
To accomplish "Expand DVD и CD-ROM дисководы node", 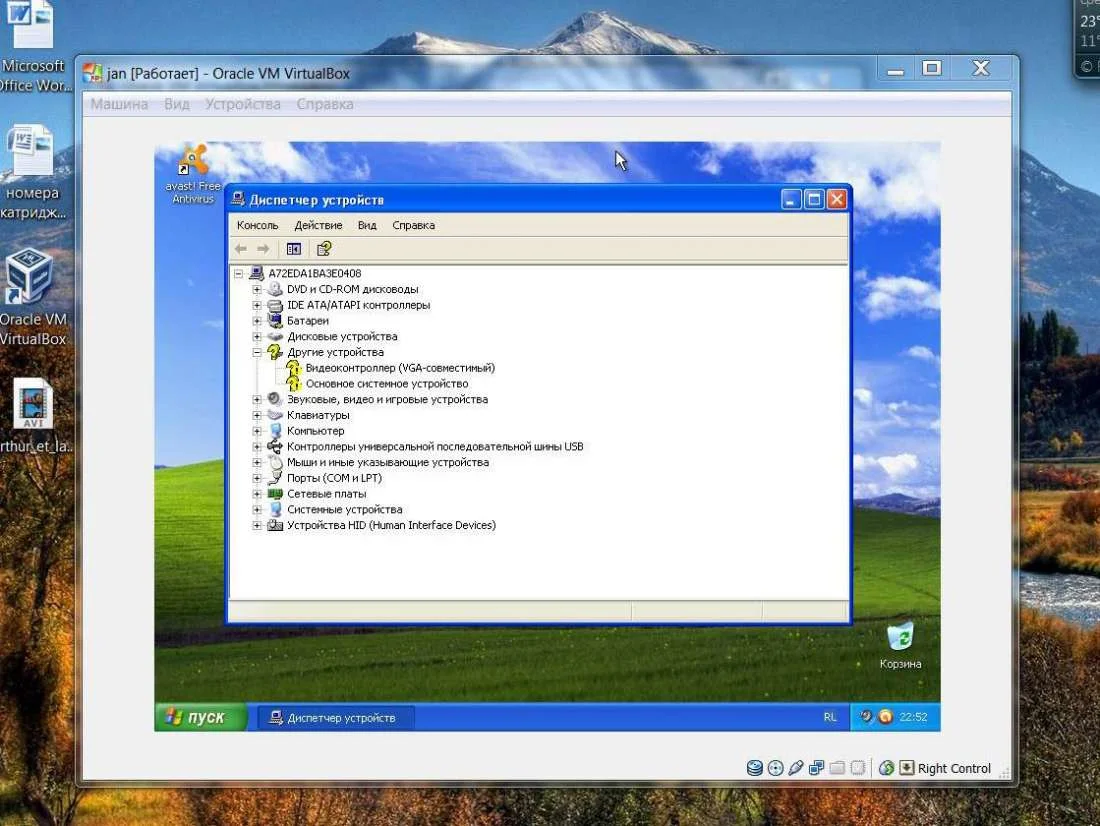I will coord(257,289).
